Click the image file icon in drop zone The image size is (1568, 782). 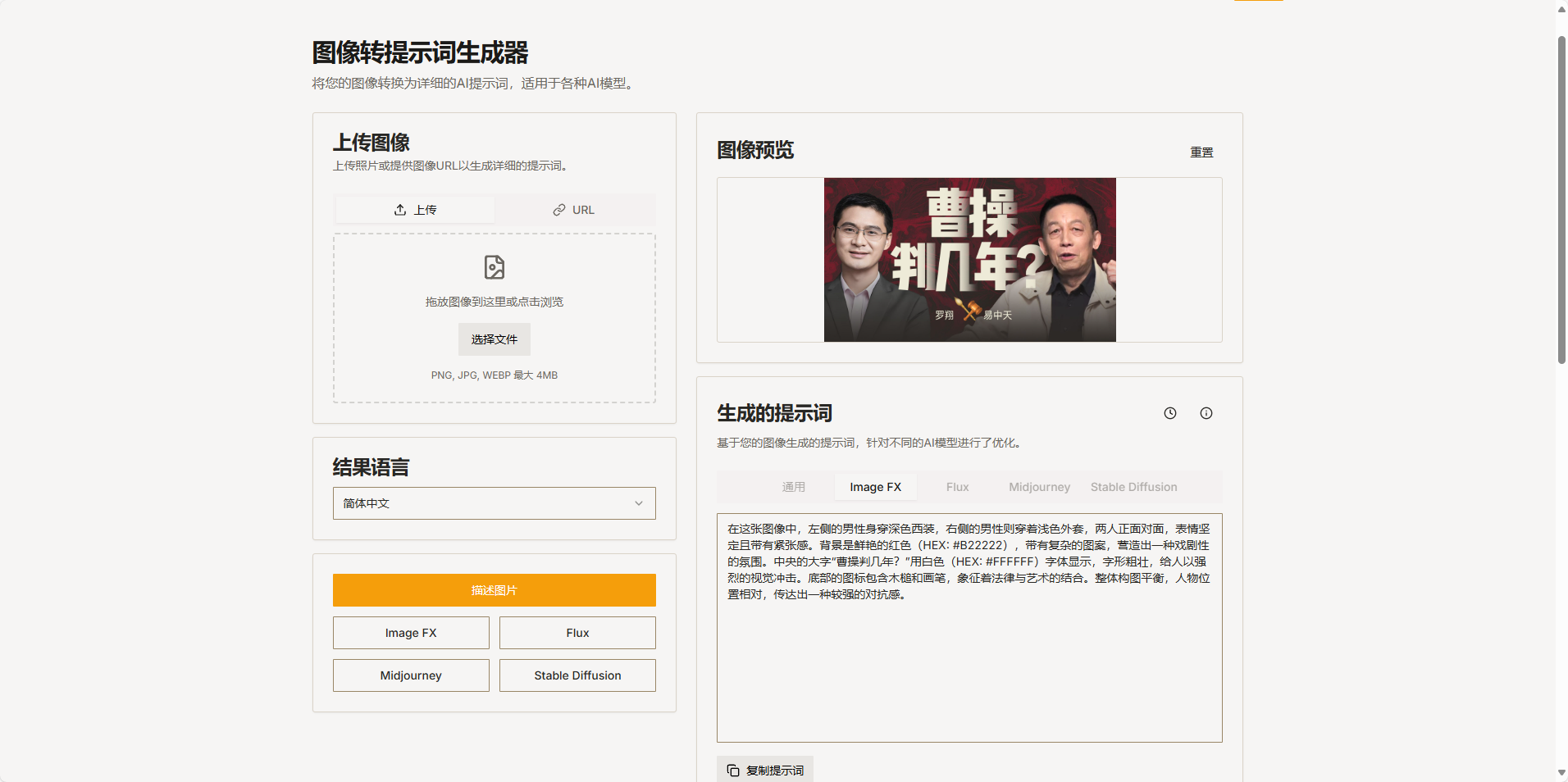coord(495,267)
